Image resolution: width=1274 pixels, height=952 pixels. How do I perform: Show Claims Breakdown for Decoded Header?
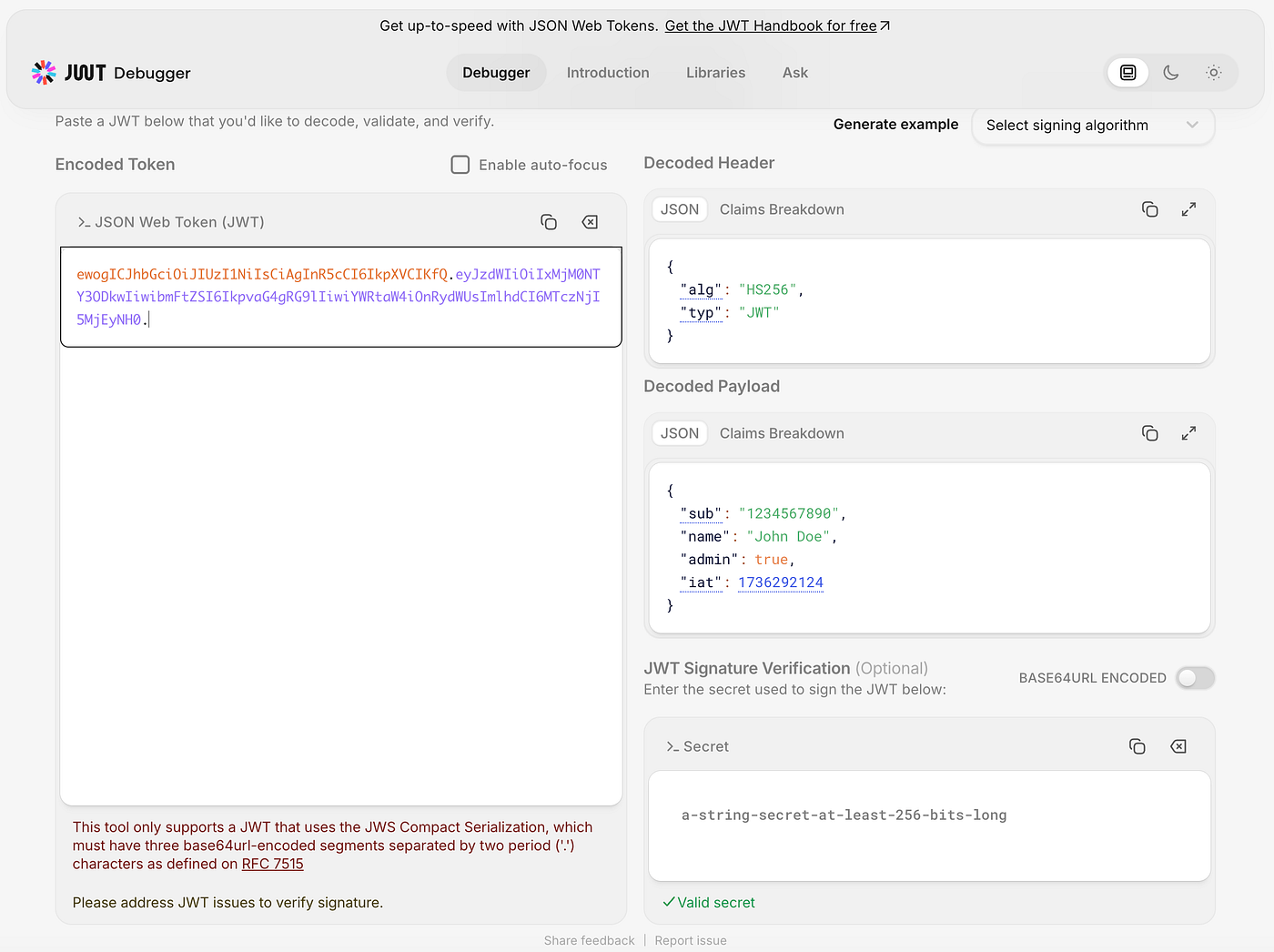point(782,209)
